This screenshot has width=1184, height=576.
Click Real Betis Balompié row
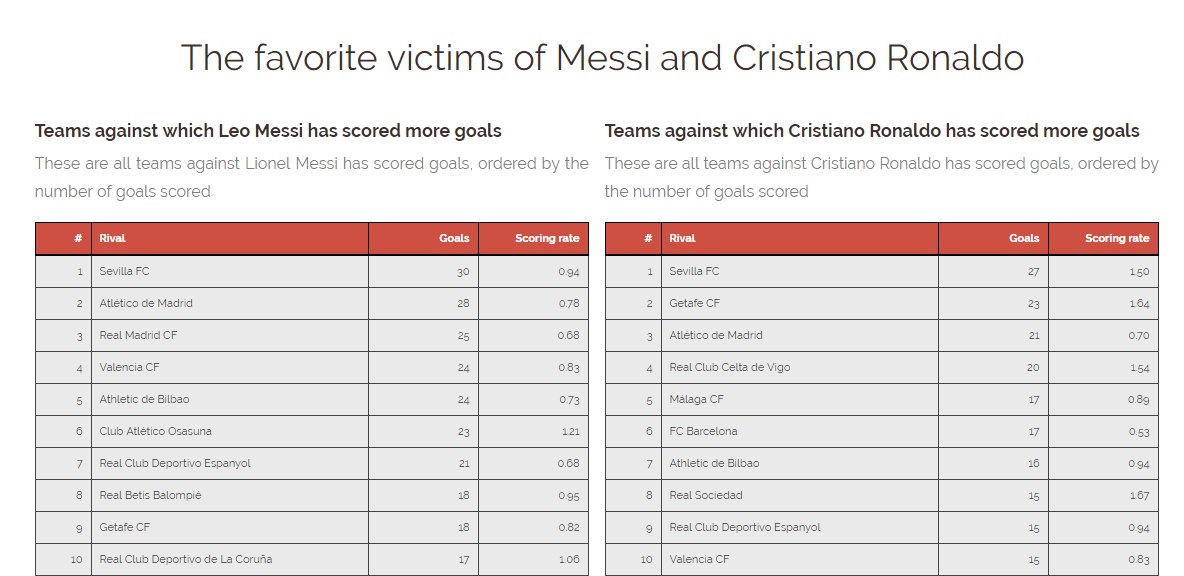[311, 495]
